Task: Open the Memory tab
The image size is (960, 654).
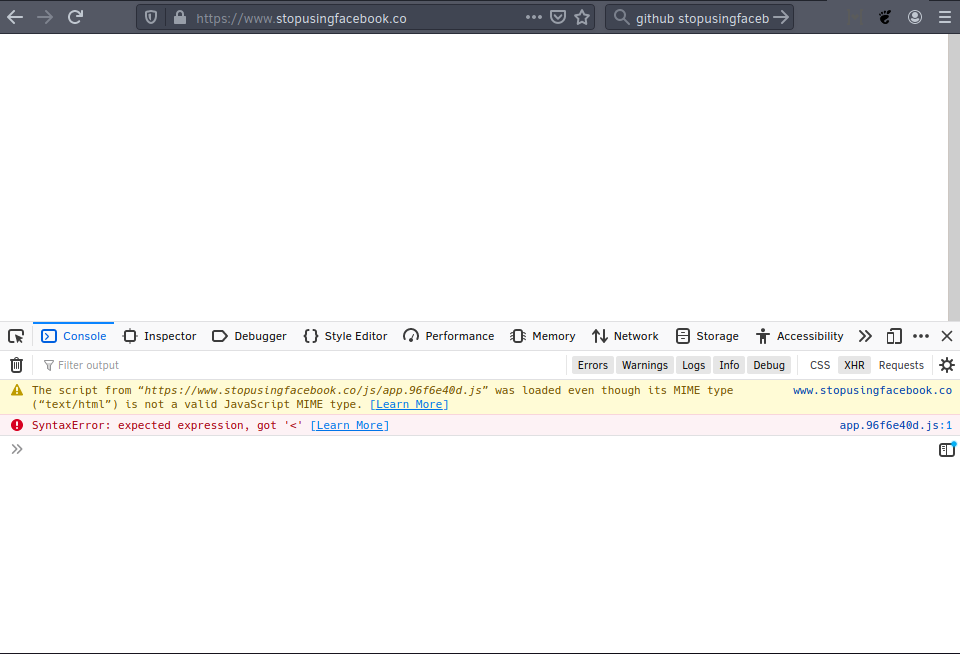Action: pyautogui.click(x=543, y=336)
